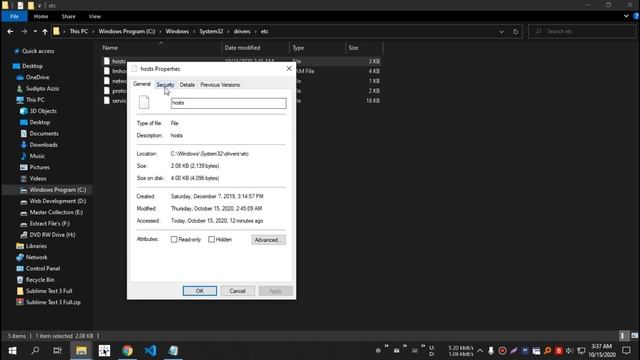This screenshot has width=640, height=360.
Task: Open volume control in tray
Action: pyautogui.click(x=570, y=351)
